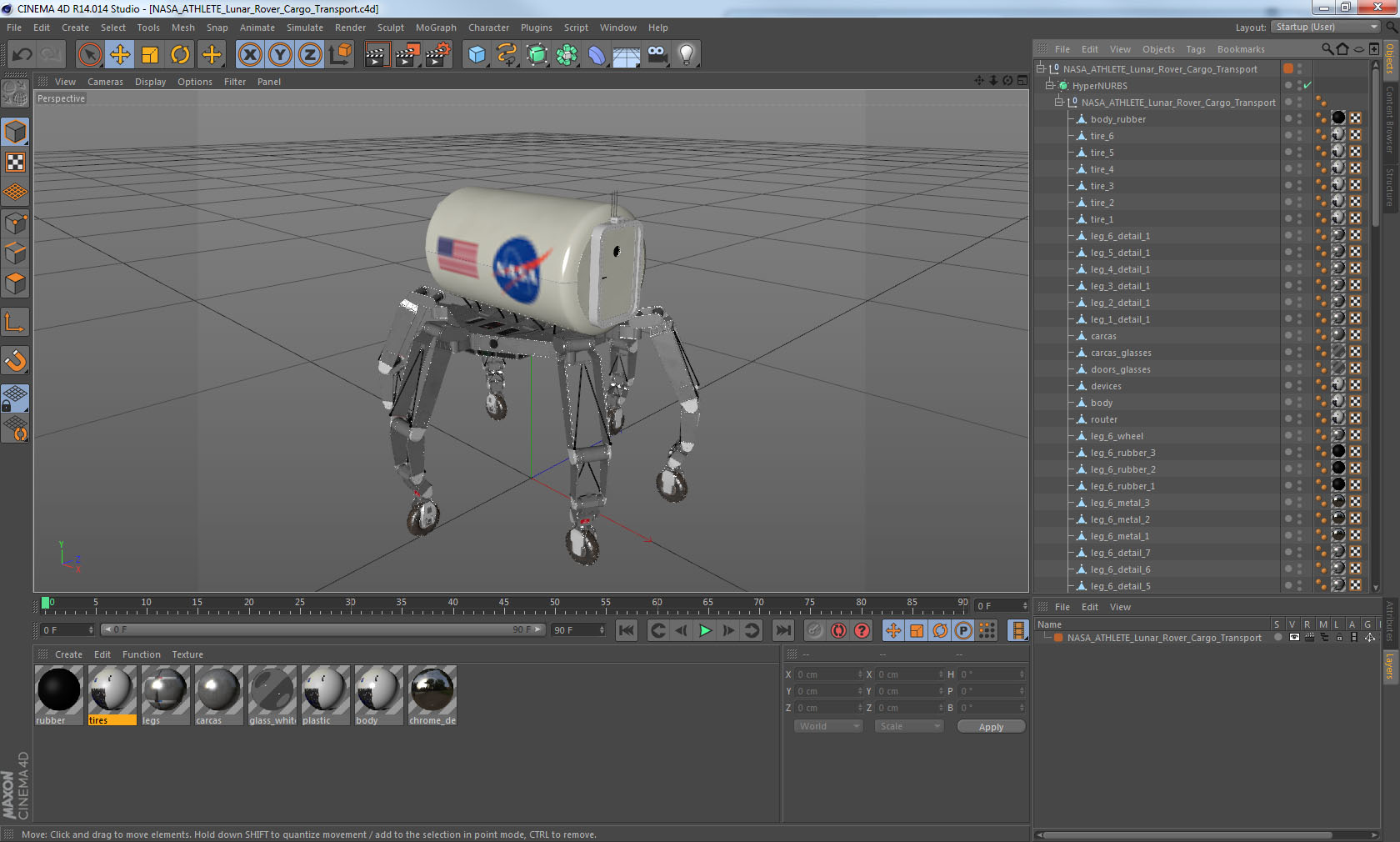Open the Layout dropdown Startup (User)
This screenshot has height=842, width=1400.
1326,27
